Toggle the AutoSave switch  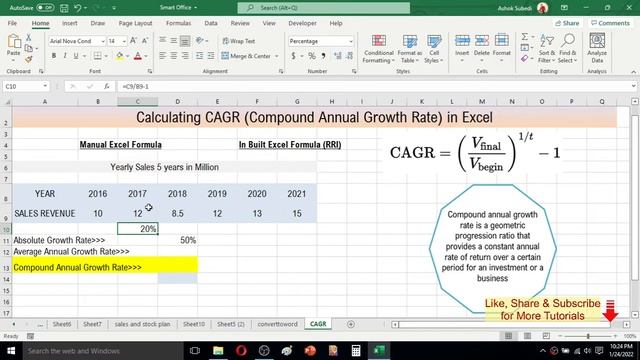coord(44,8)
